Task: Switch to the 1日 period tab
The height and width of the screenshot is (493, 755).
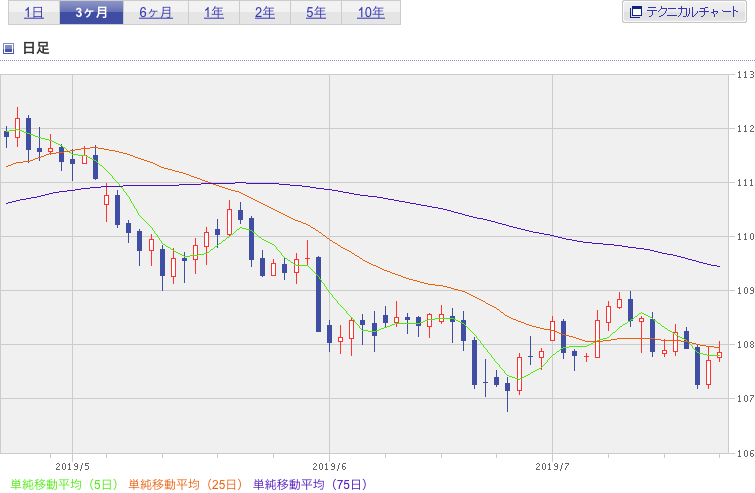Action: click(x=34, y=13)
